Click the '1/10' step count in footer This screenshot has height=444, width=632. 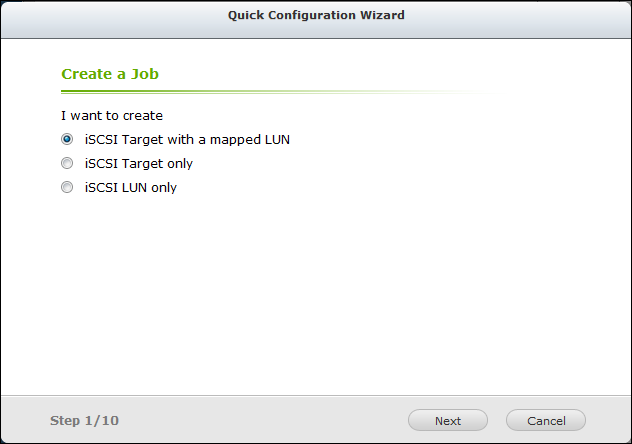102,421
